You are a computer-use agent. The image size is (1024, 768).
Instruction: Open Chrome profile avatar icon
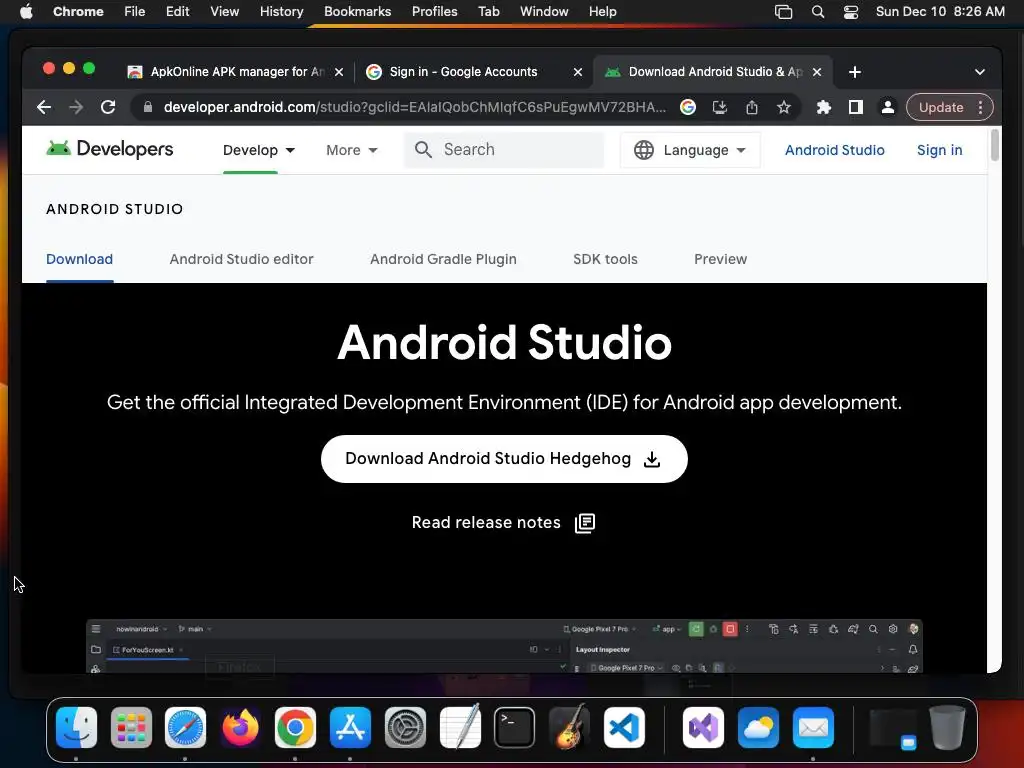pos(888,107)
